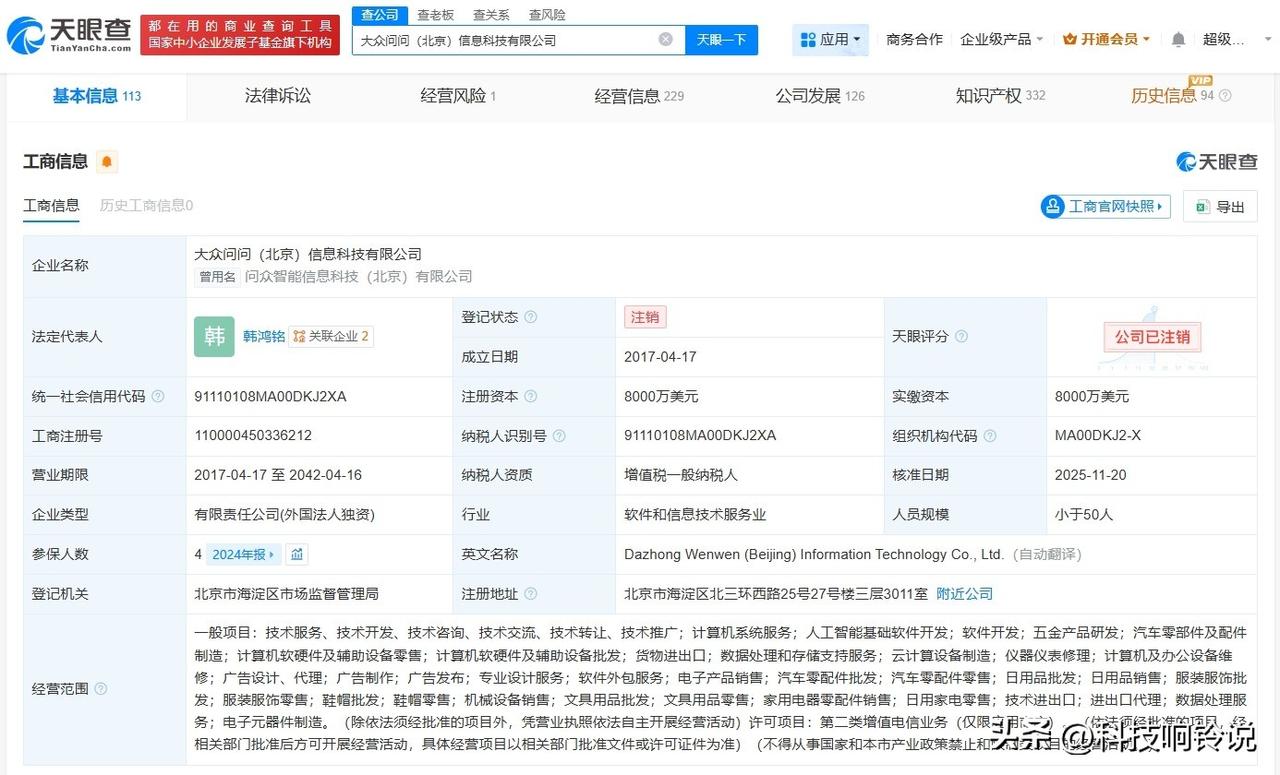
Task: Open the 应用 dropdown menu
Action: [x=830, y=39]
